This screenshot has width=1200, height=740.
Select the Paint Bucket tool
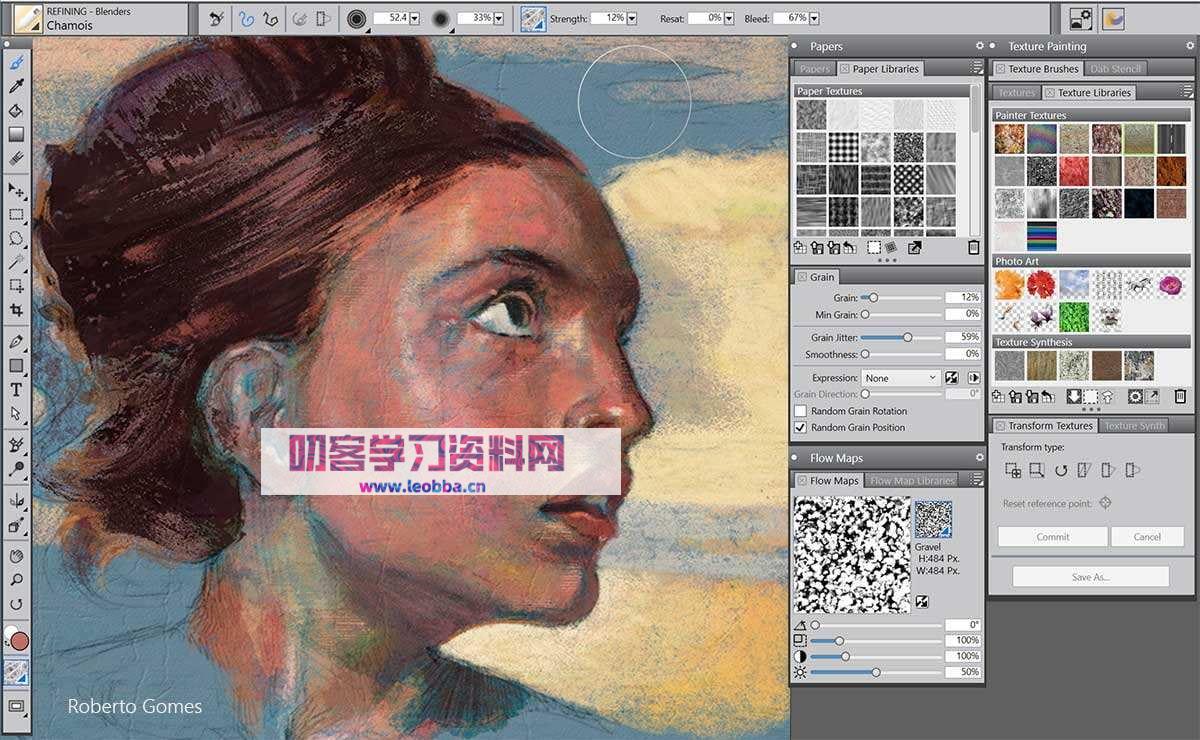tap(16, 110)
